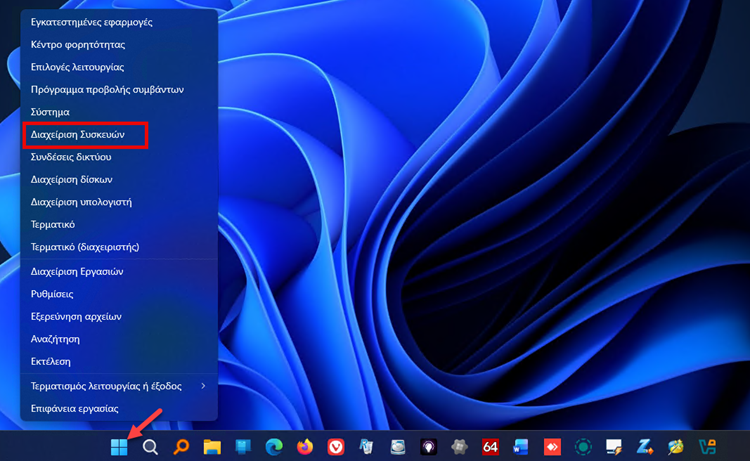Image resolution: width=750 pixels, height=461 pixels.
Task: Open Microsoft Word from taskbar
Action: (520, 446)
